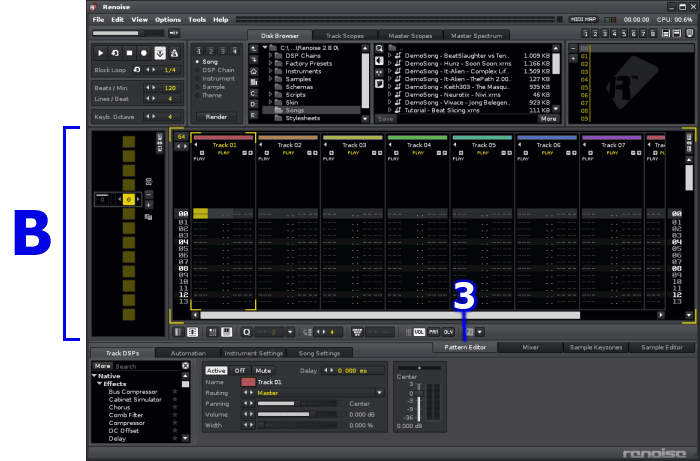Select the D: drive button
Viewport: 700px width, 461px height.
(x=254, y=104)
